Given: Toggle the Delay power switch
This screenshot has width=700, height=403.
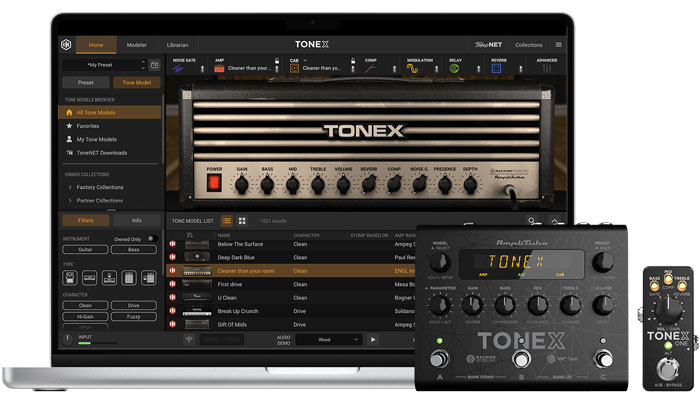Looking at the screenshot, I should [x=478, y=69].
